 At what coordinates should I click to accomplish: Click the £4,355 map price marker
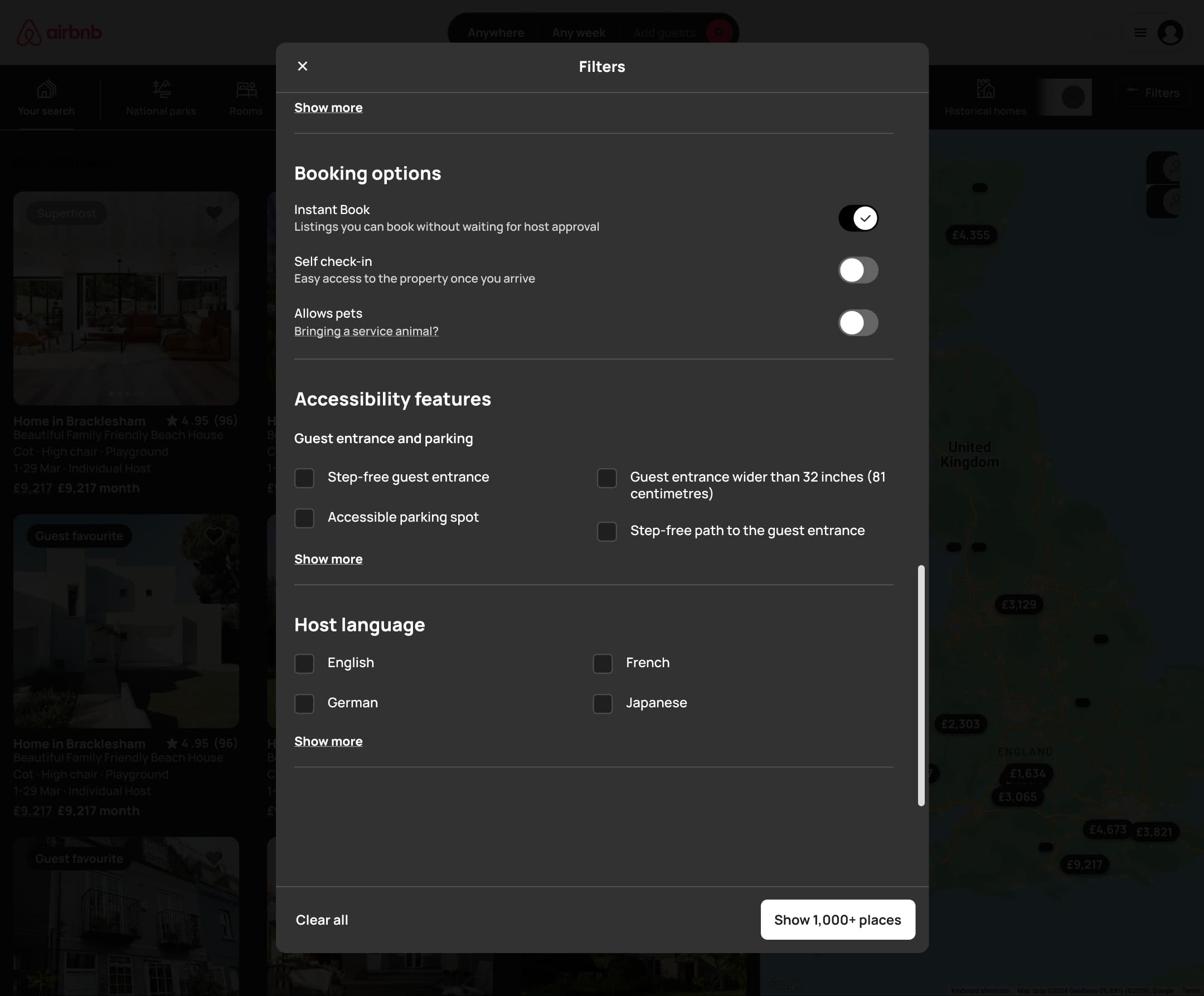tap(970, 235)
